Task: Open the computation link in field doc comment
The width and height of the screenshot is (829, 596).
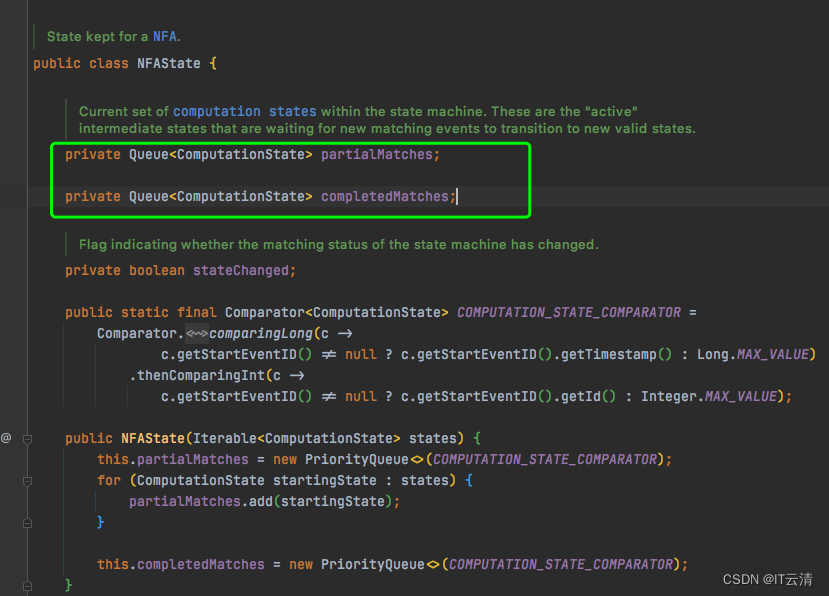Action: 217,112
